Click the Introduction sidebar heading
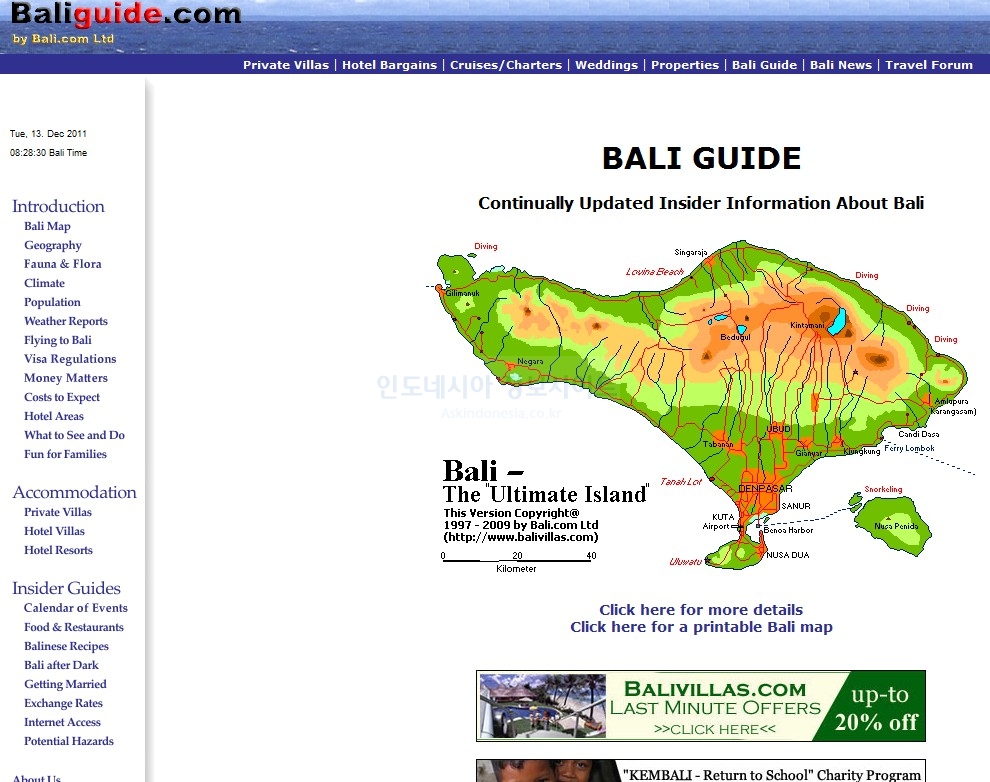This screenshot has width=990, height=782. (x=58, y=206)
